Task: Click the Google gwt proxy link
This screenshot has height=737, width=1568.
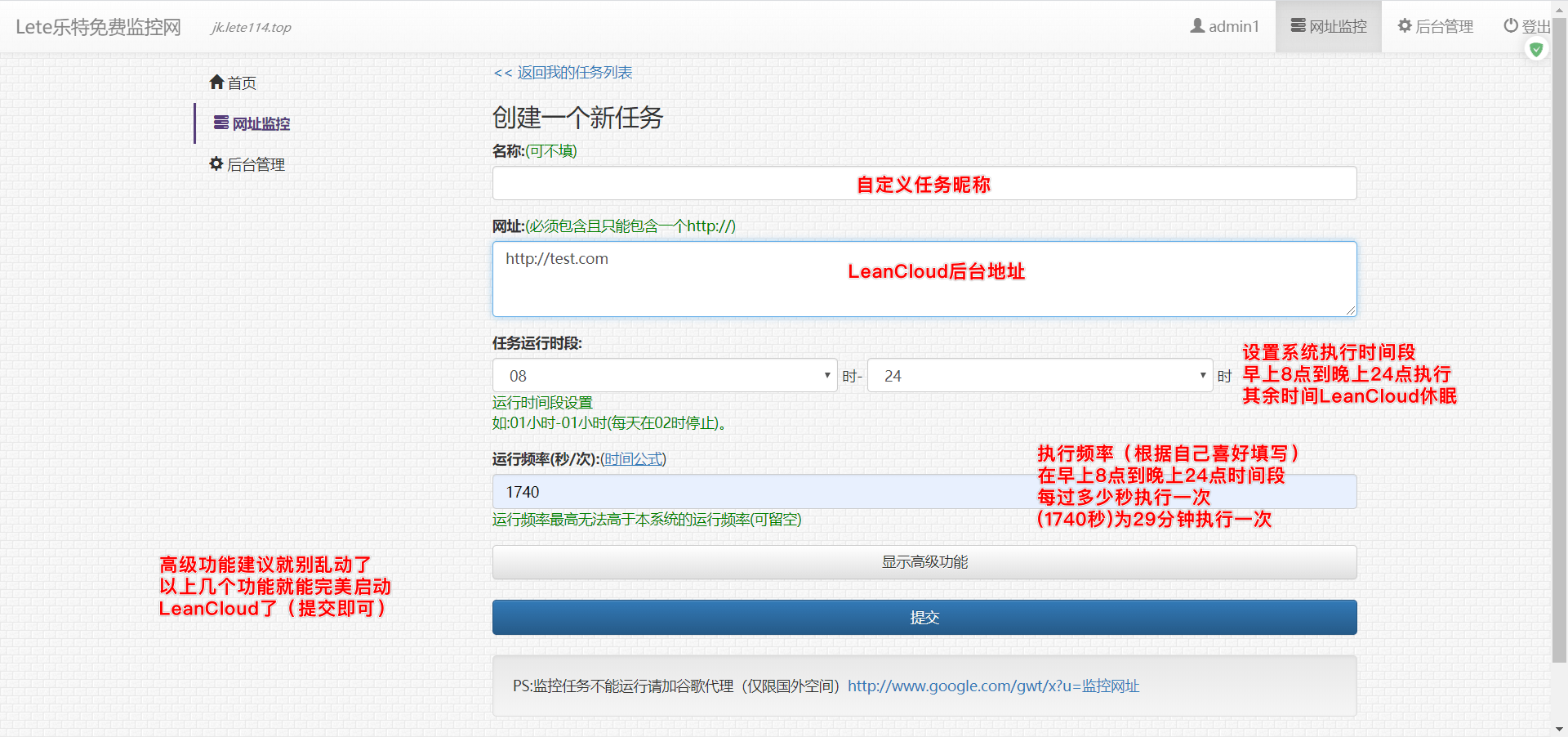Action: pyautogui.click(x=993, y=686)
